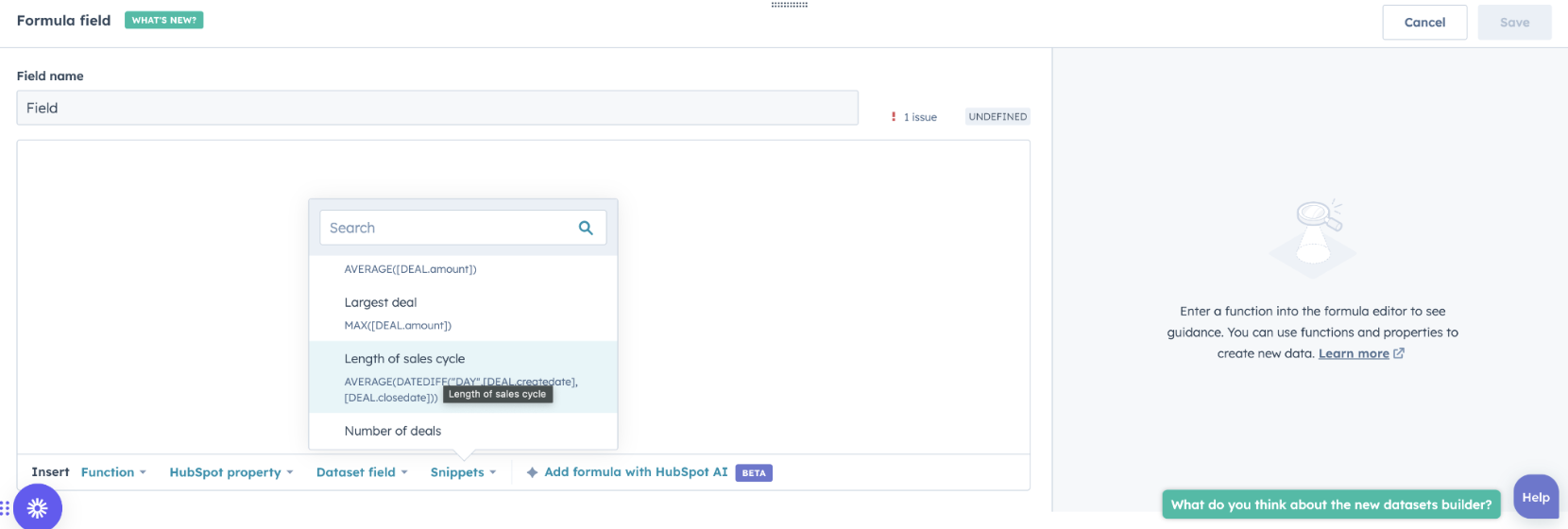Click the Length of sales cycle tooltip
The height and width of the screenshot is (529, 1568).
498,394
